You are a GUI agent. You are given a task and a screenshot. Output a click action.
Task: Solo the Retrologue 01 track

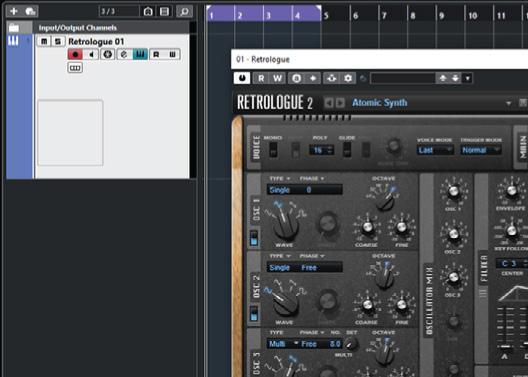coord(58,41)
